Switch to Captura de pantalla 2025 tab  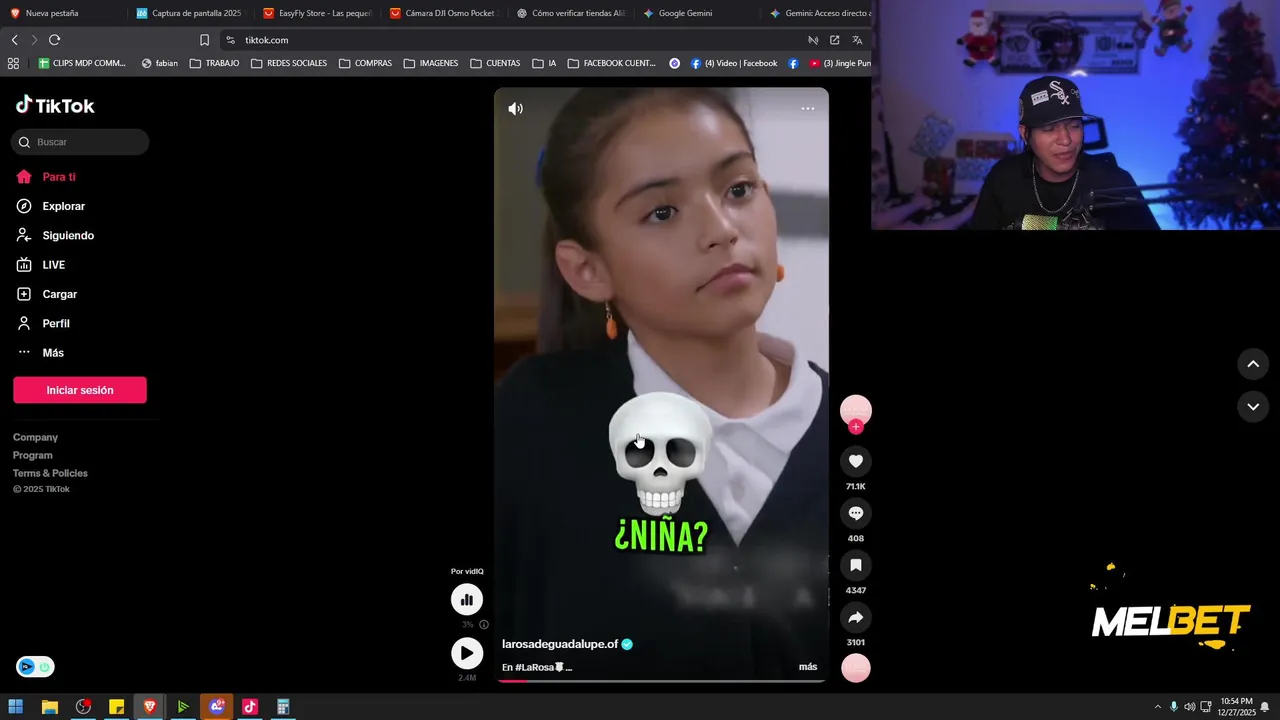[189, 13]
